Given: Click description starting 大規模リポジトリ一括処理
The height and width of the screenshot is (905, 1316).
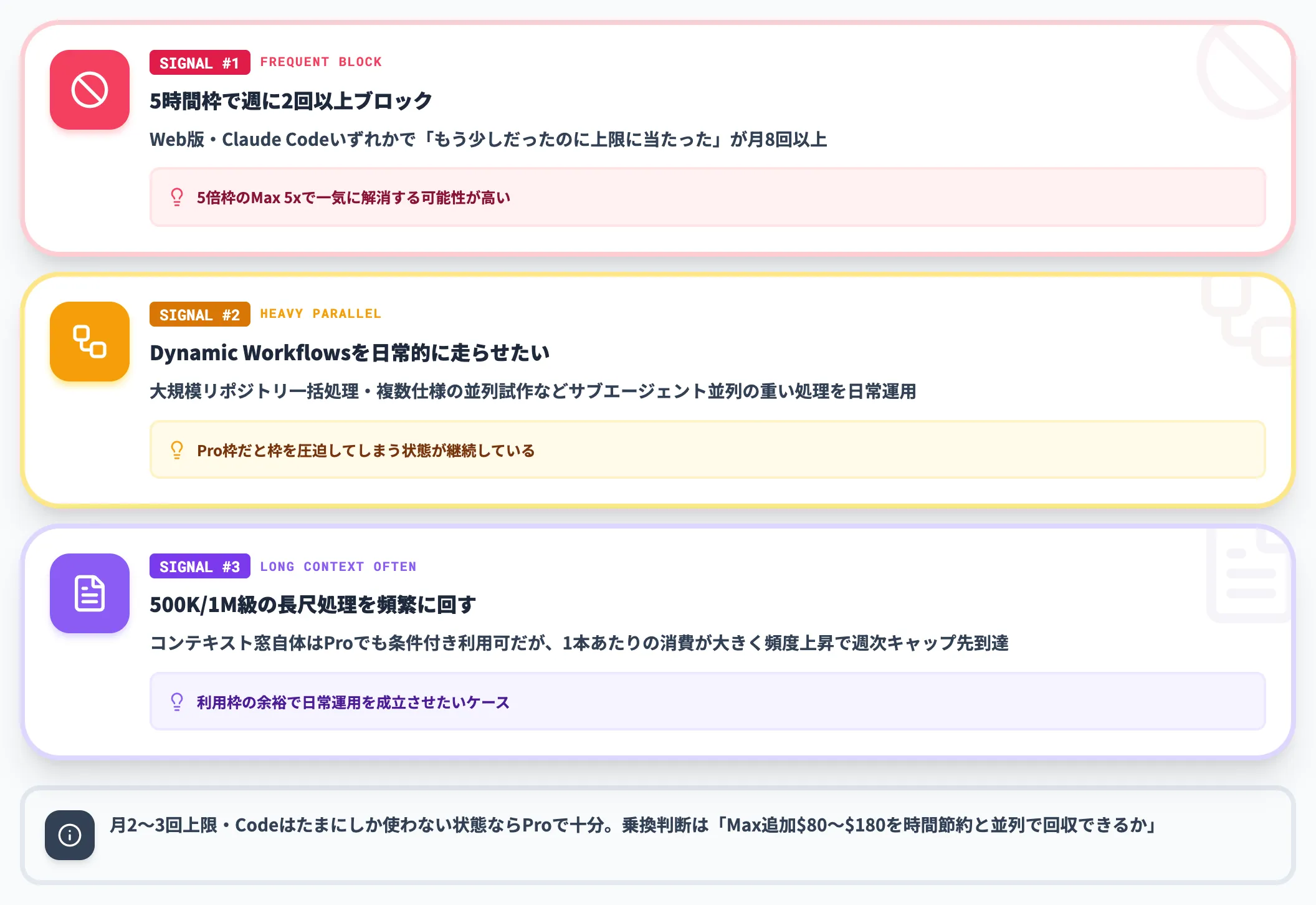Looking at the screenshot, I should pyautogui.click(x=533, y=391).
